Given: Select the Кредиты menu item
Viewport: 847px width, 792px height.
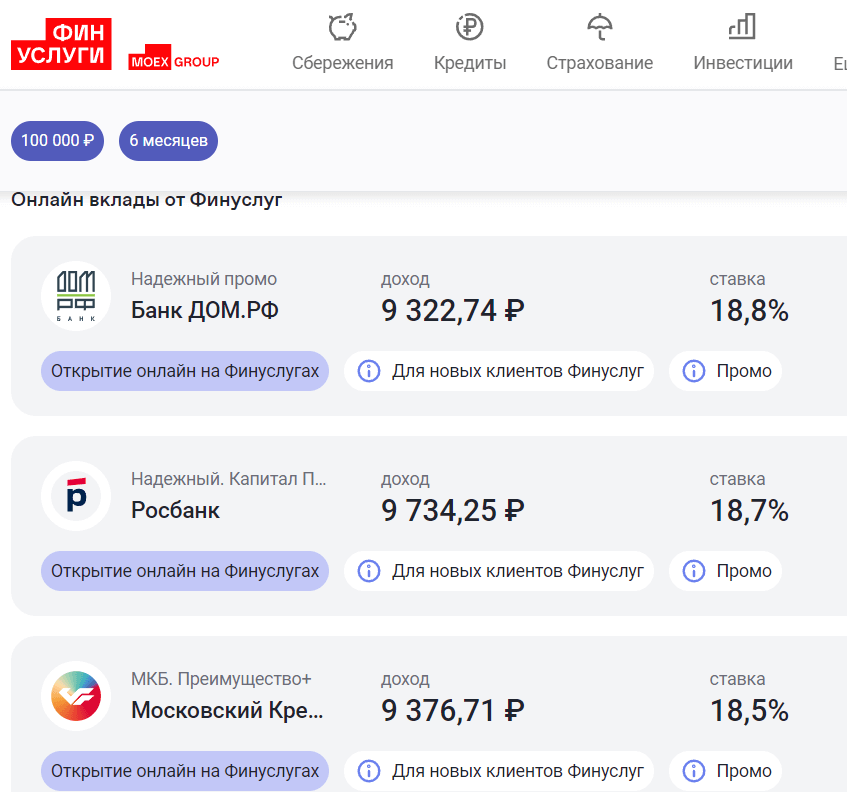Looking at the screenshot, I should (470, 60).
